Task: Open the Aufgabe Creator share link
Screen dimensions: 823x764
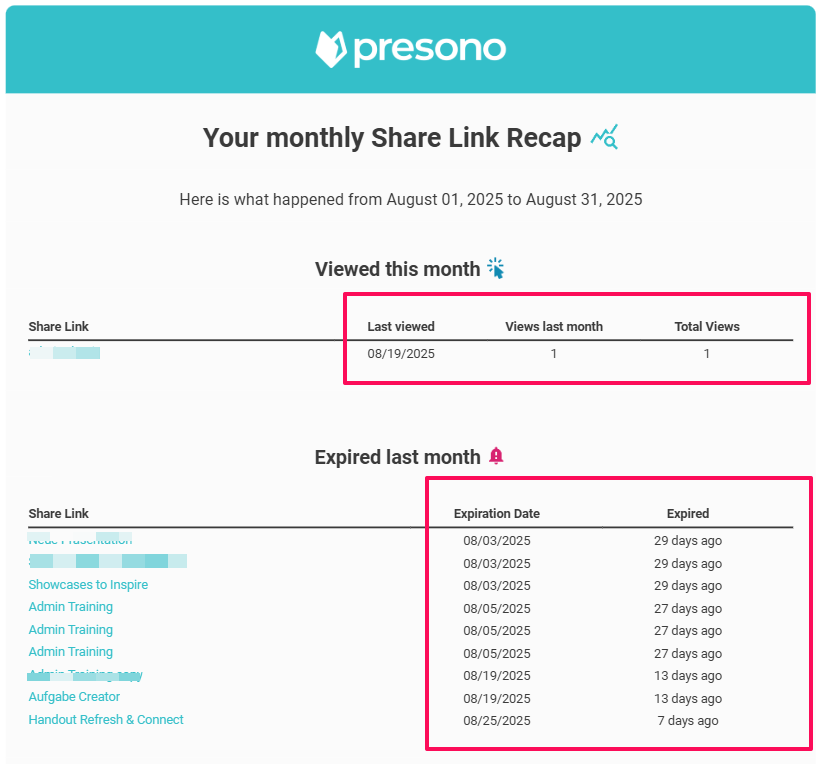Action: pos(74,697)
